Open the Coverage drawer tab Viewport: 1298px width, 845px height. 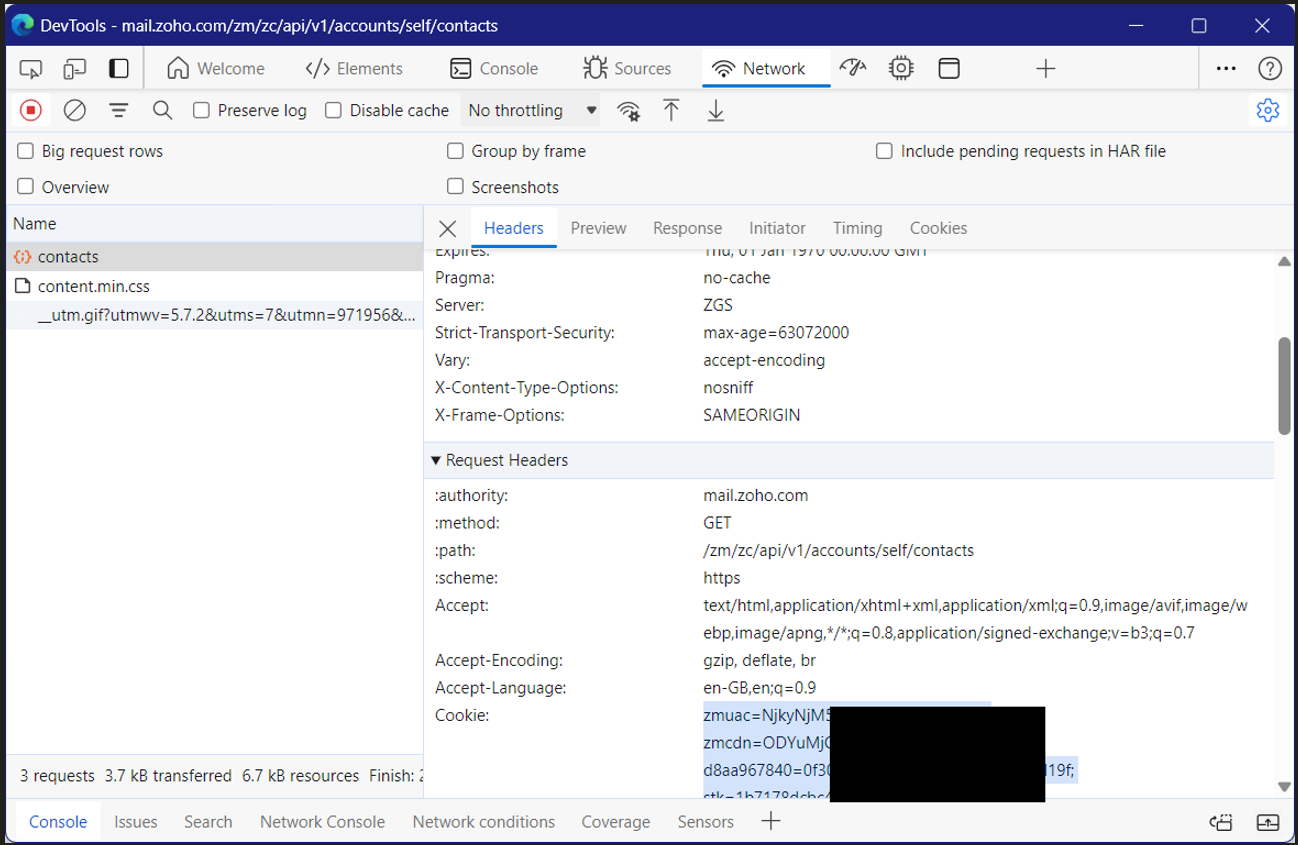coord(616,822)
